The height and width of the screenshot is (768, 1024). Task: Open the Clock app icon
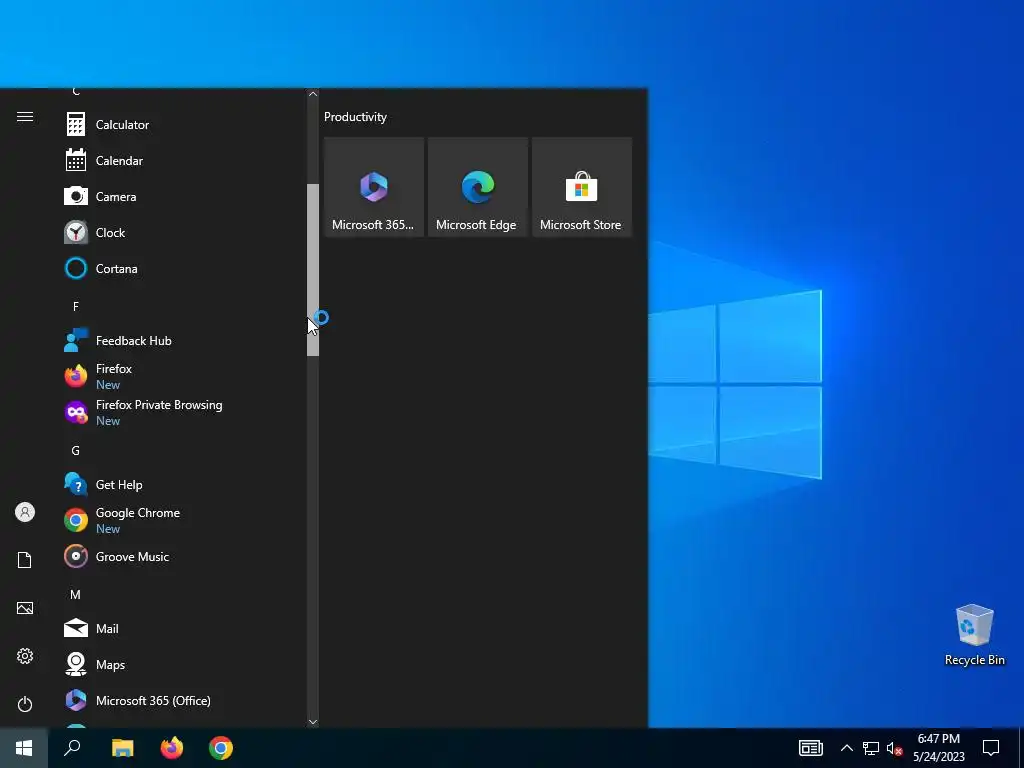coord(76,232)
